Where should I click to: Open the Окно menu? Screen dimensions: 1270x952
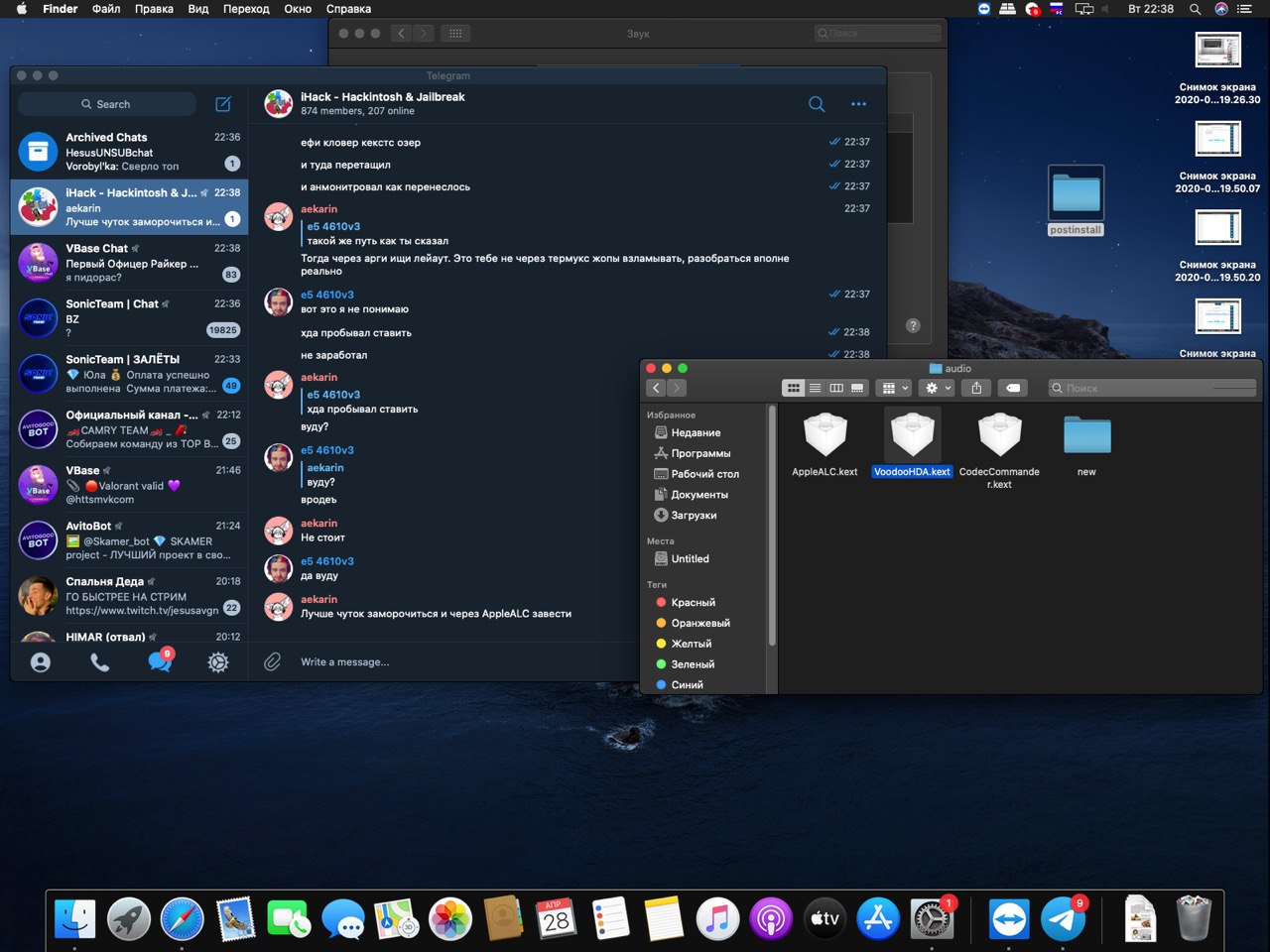(298, 9)
